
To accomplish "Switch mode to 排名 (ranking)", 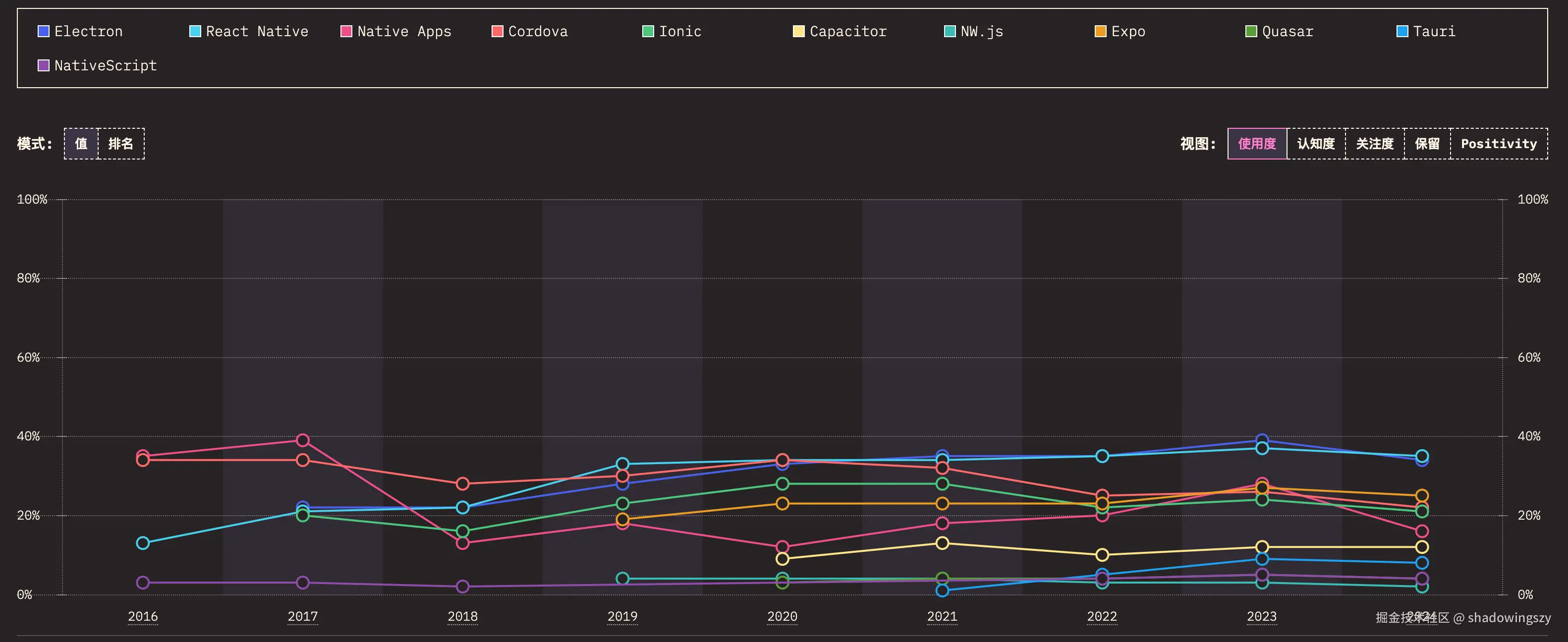I will coord(120,144).
